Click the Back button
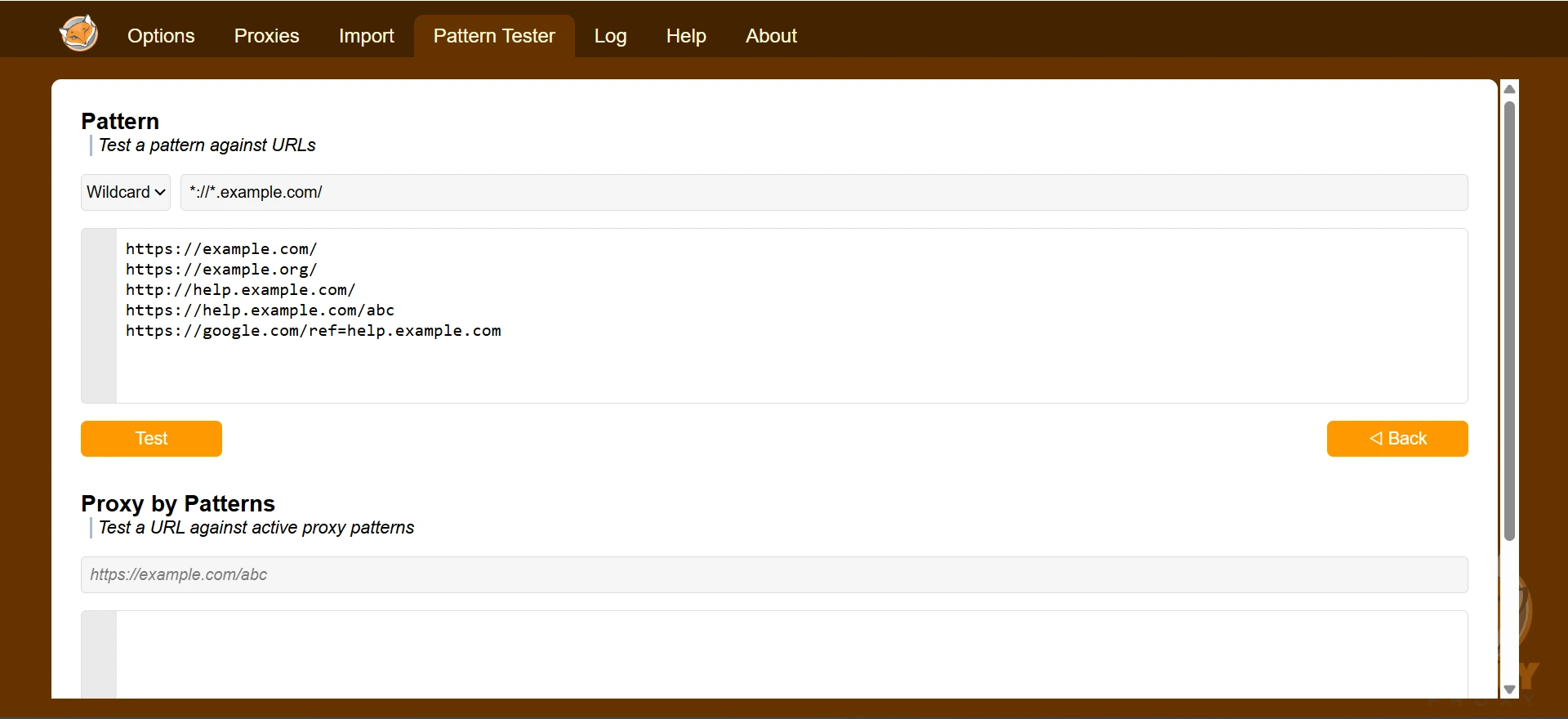The height and width of the screenshot is (719, 1568). [x=1396, y=439]
